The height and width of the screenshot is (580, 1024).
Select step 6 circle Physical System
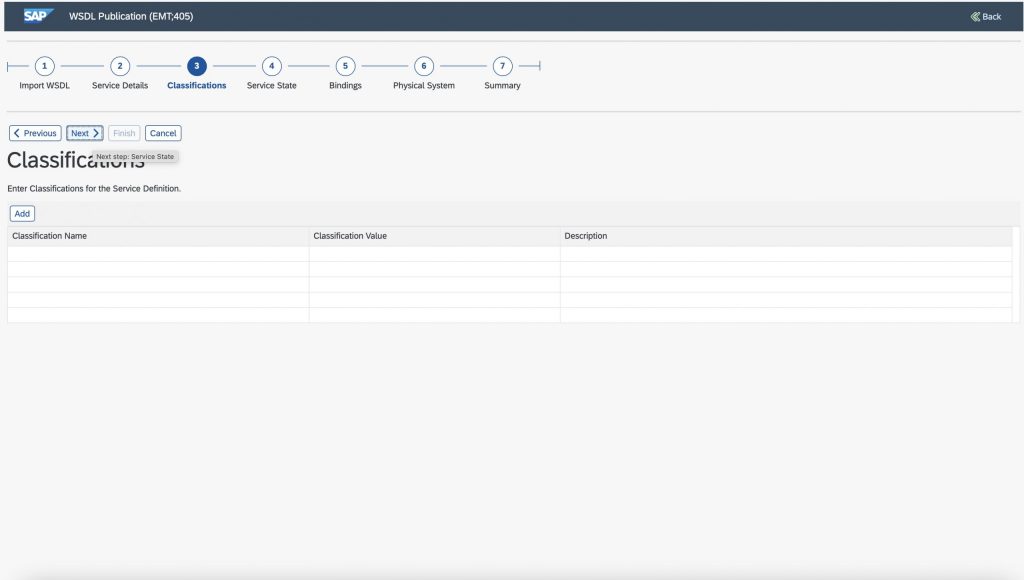click(424, 66)
